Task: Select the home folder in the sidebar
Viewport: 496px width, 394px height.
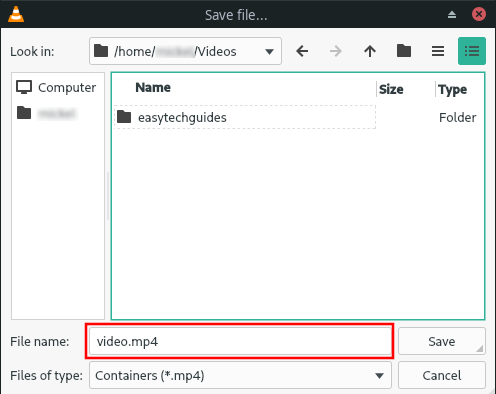Action: (x=47, y=113)
